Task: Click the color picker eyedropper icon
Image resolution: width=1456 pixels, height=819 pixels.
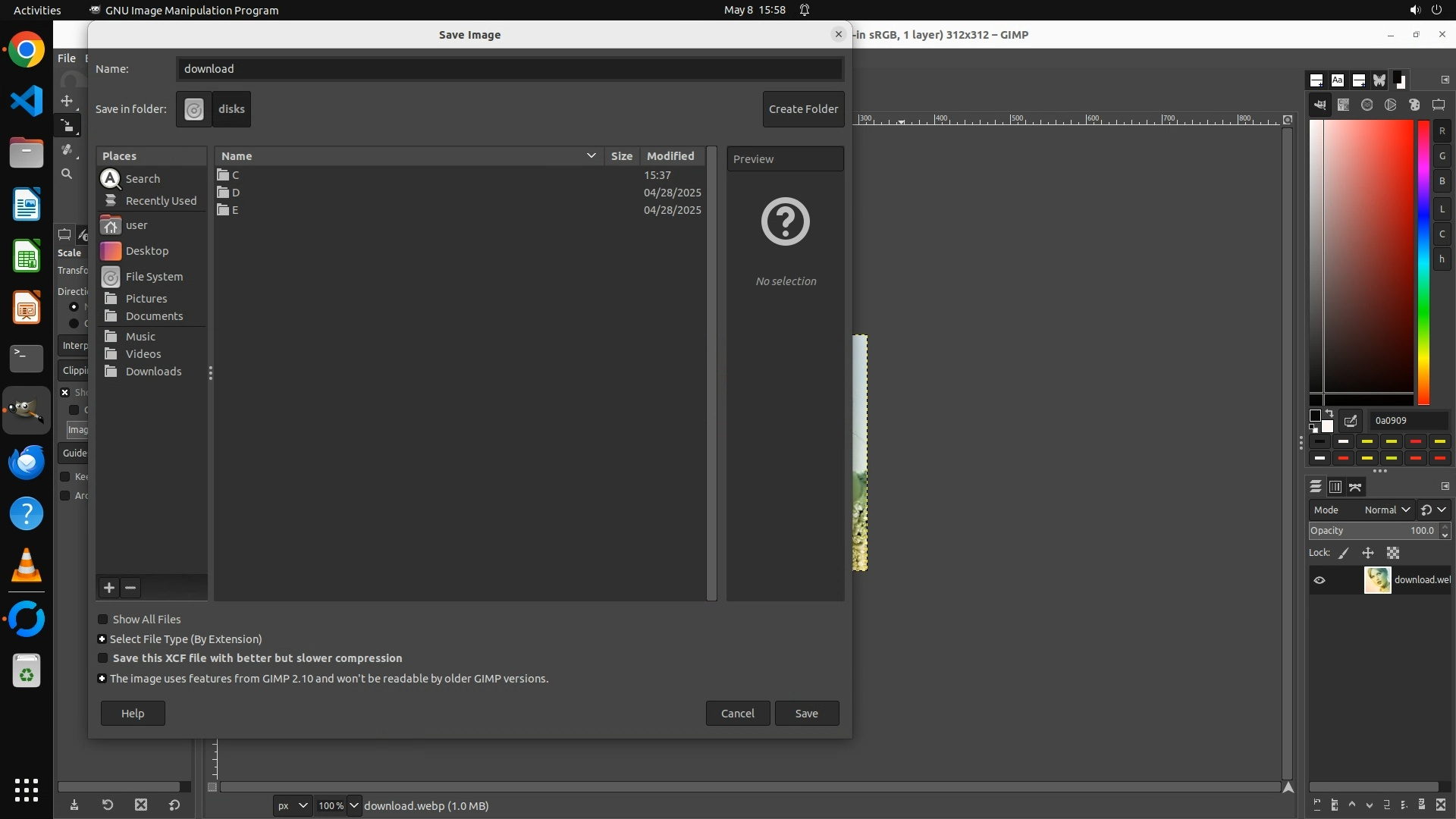Action: 1351,421
